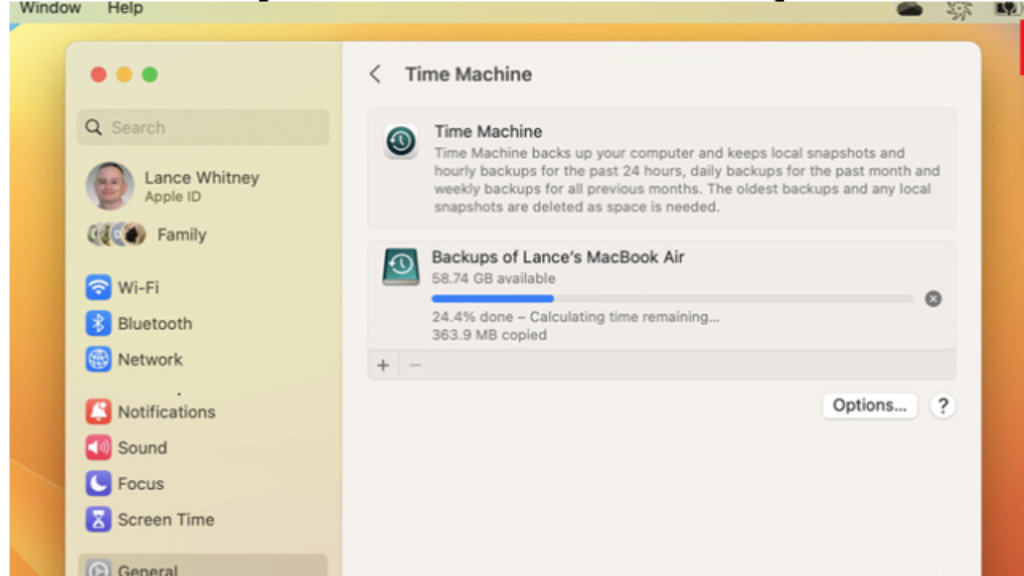Screen dimensions: 1024x576
Task: Open Lance Whitney Apple ID name
Action: point(202,178)
